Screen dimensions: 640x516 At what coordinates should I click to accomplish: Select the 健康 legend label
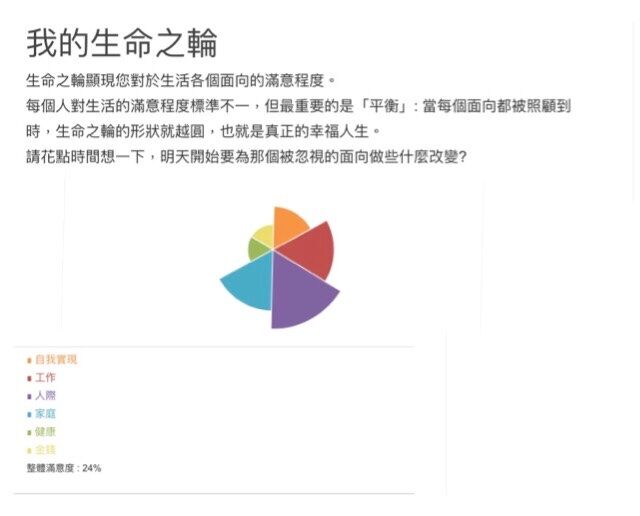point(45,432)
